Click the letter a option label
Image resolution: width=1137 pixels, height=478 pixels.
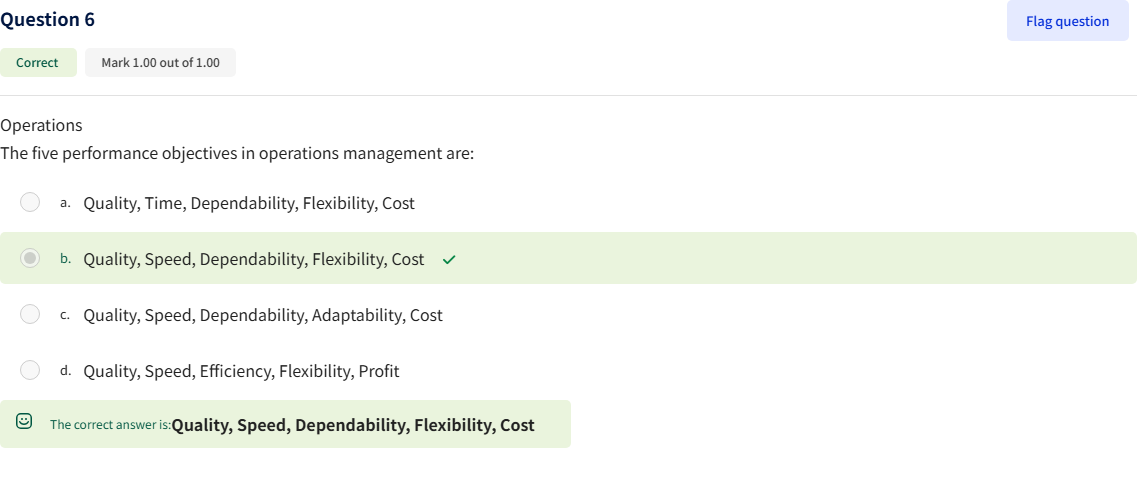64,203
